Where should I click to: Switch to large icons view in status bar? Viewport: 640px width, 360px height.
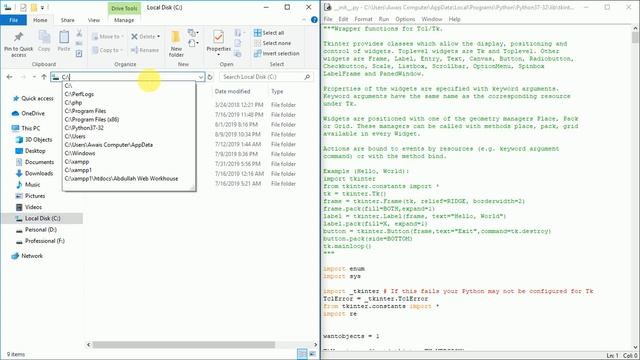[x=312, y=354]
